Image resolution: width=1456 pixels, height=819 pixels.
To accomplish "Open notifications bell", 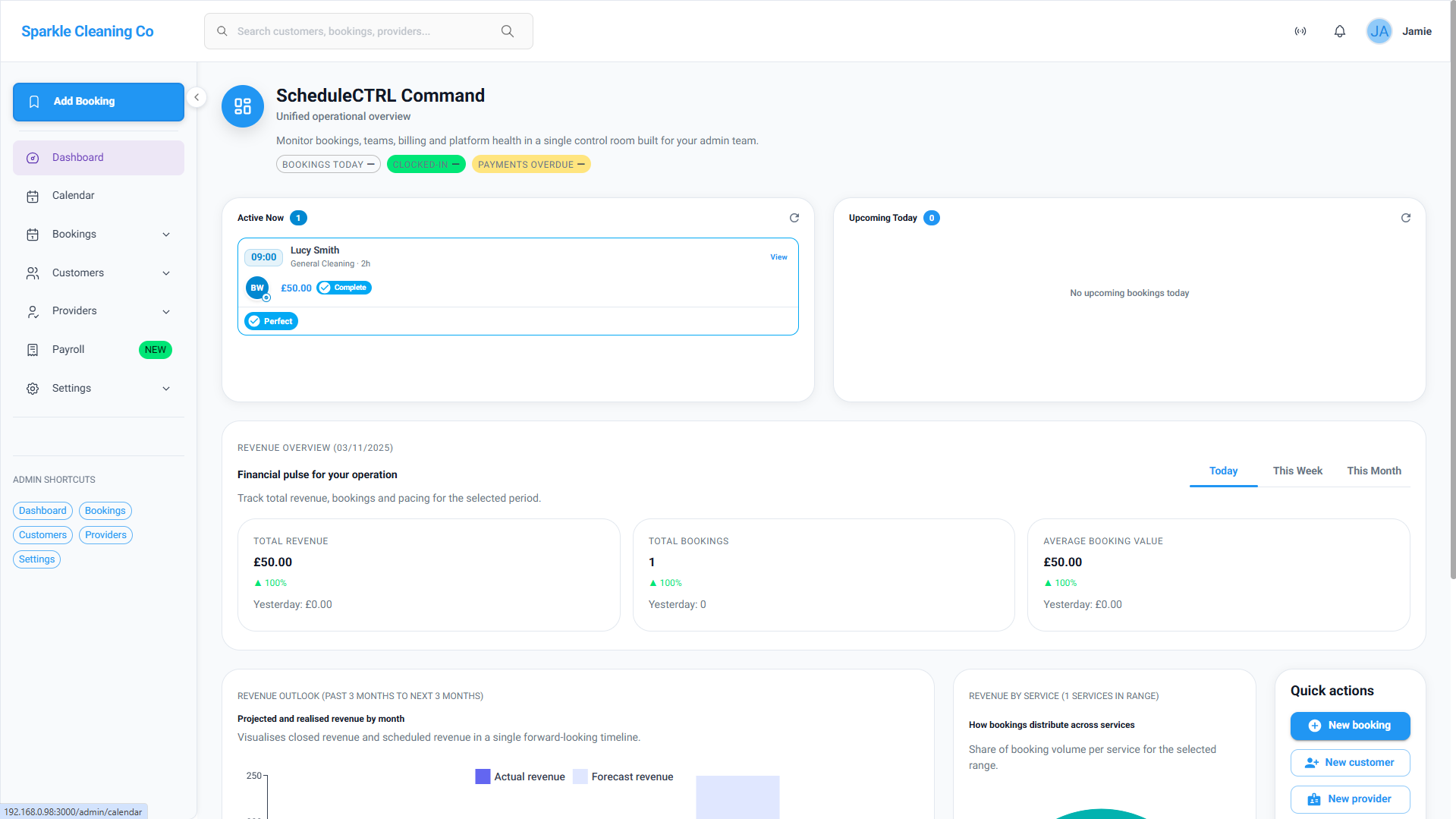I will coord(1340,31).
